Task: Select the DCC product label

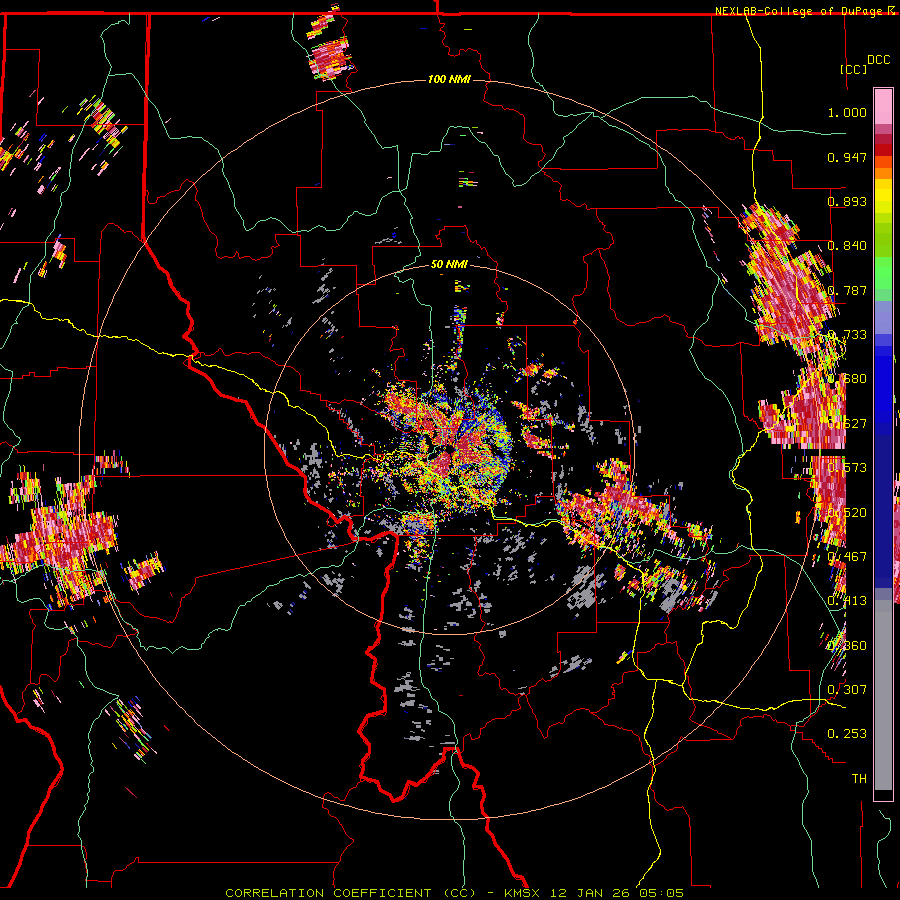Action: coord(878,60)
